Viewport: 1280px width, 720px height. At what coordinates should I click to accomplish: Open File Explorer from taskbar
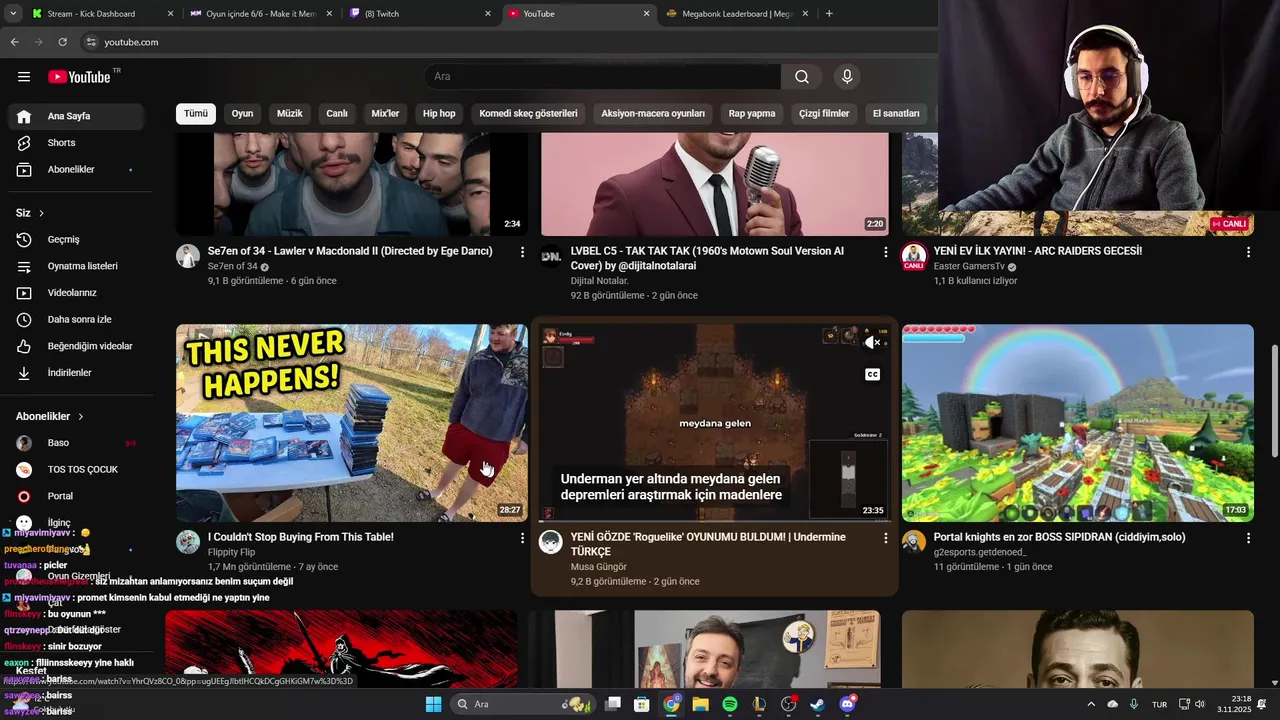(700, 704)
